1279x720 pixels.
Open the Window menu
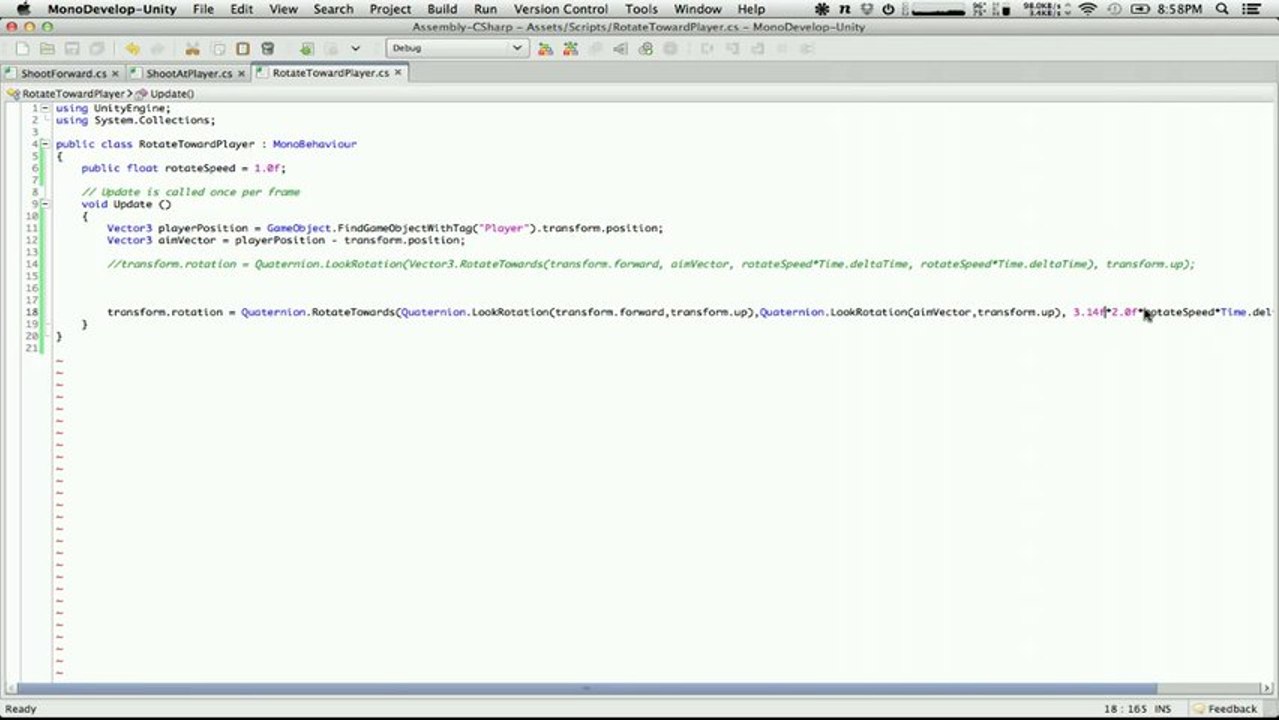697,9
